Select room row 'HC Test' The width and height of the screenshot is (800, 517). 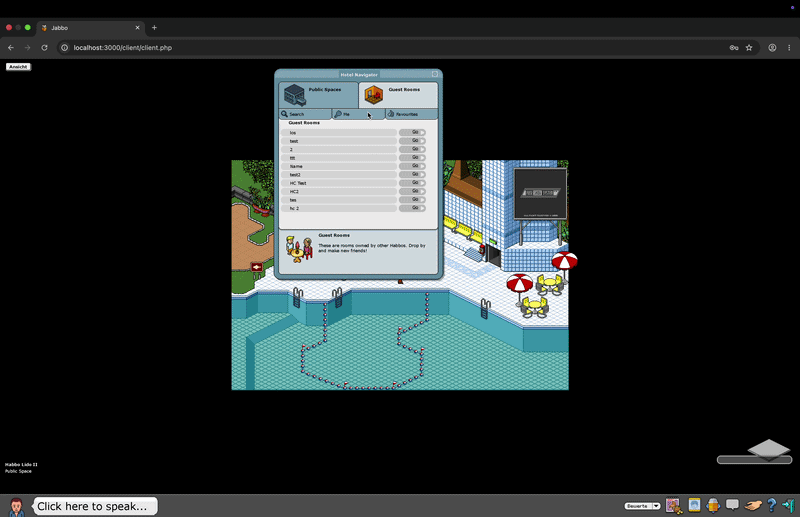point(339,183)
